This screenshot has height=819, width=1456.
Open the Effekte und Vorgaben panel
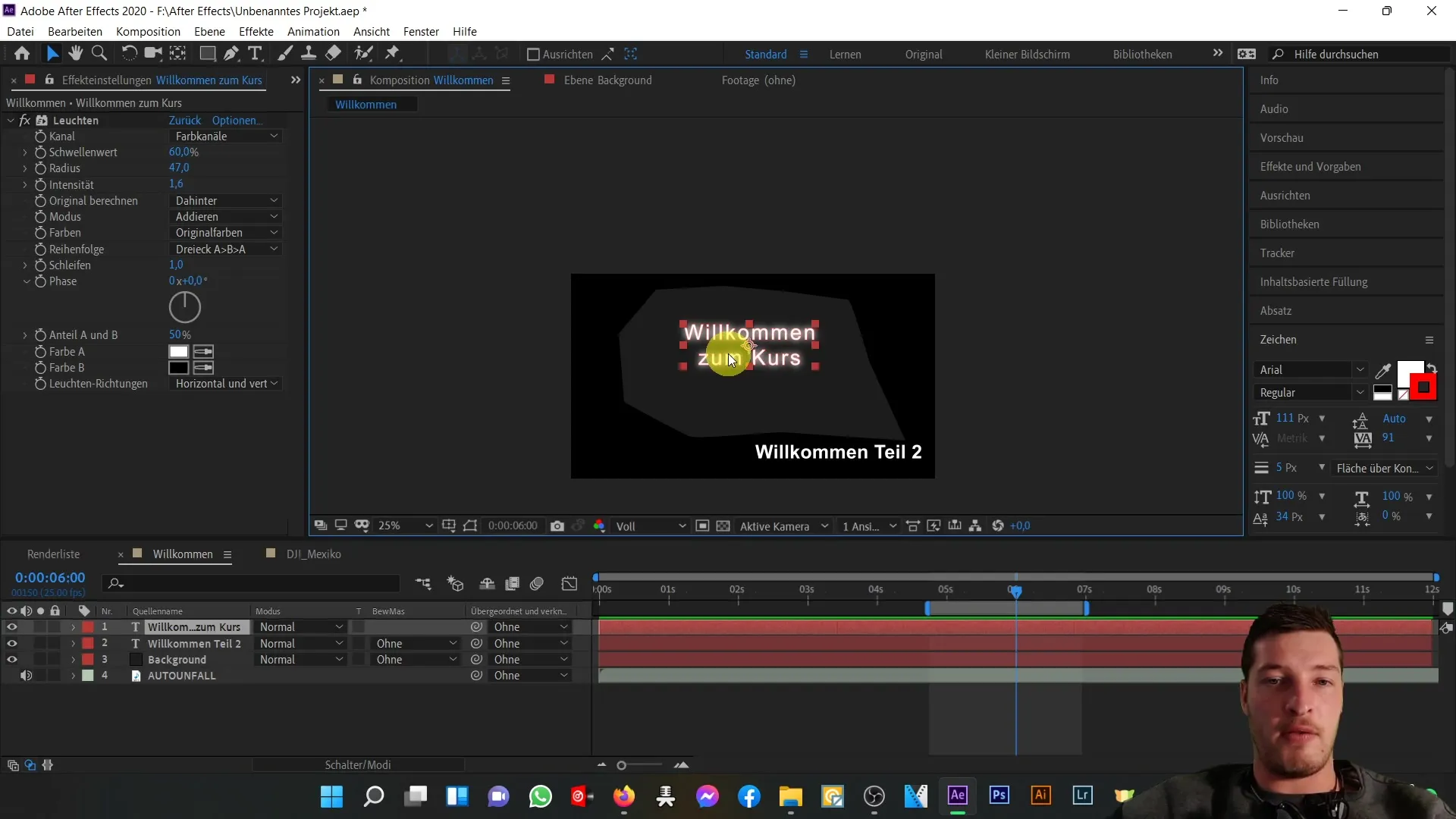[1310, 167]
